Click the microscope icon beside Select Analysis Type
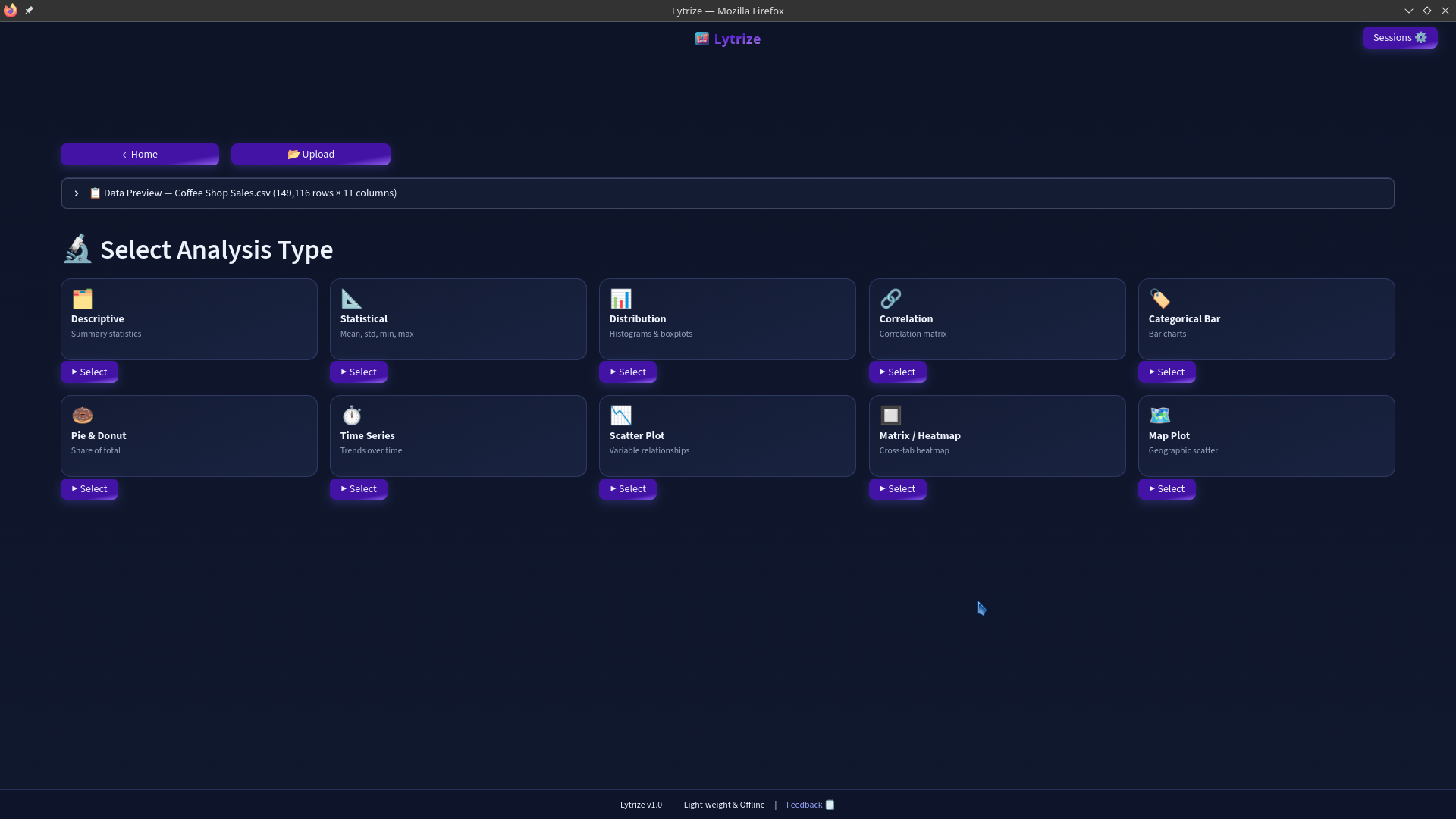Viewport: 1456px width, 819px height. point(77,249)
